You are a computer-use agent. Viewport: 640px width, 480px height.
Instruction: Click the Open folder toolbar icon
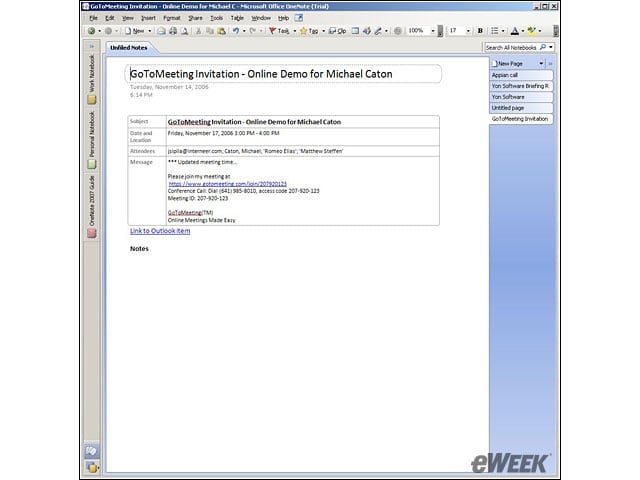click(162, 31)
